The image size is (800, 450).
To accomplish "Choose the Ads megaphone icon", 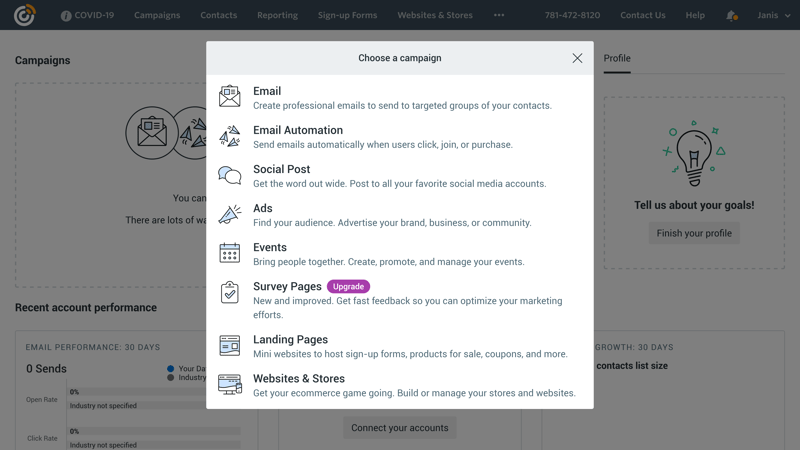I will coord(230,215).
